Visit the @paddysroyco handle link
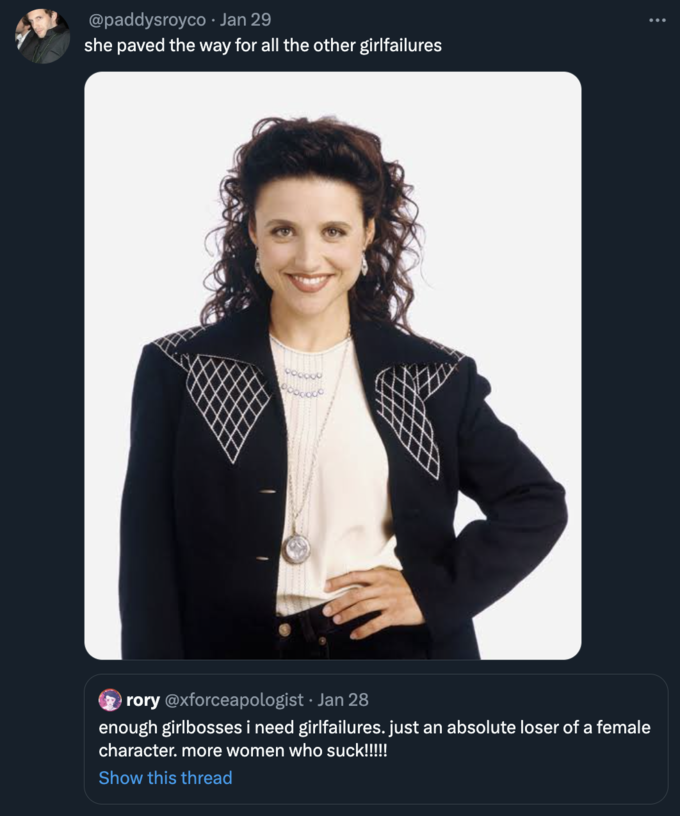The height and width of the screenshot is (816, 680). 148,20
